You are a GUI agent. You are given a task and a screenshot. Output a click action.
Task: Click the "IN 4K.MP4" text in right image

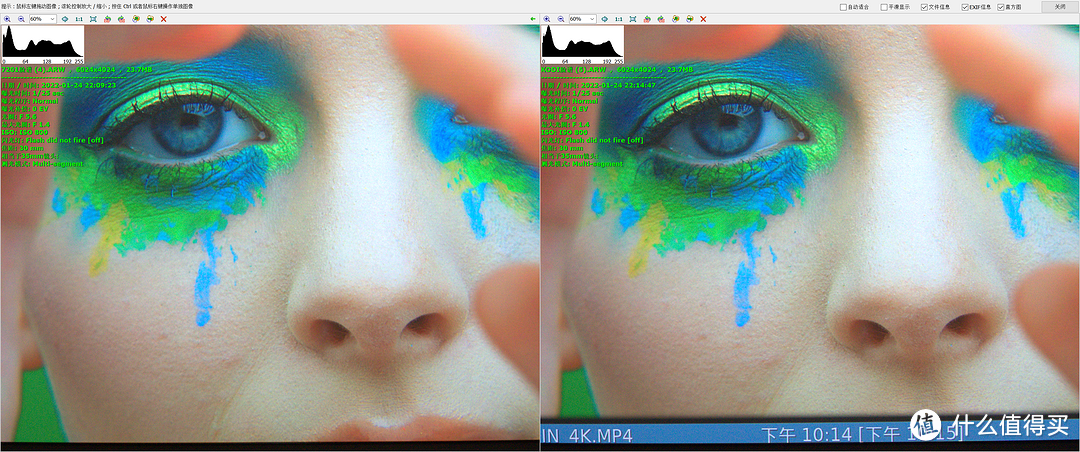pos(587,435)
